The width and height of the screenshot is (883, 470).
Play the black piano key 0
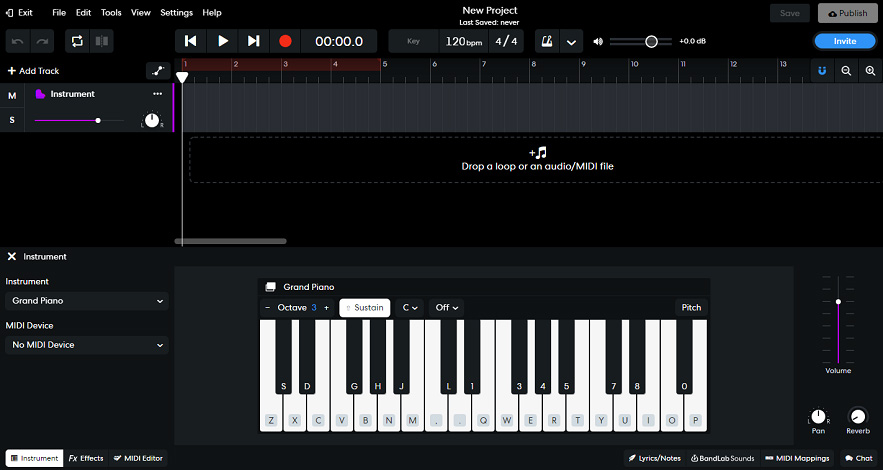684,386
